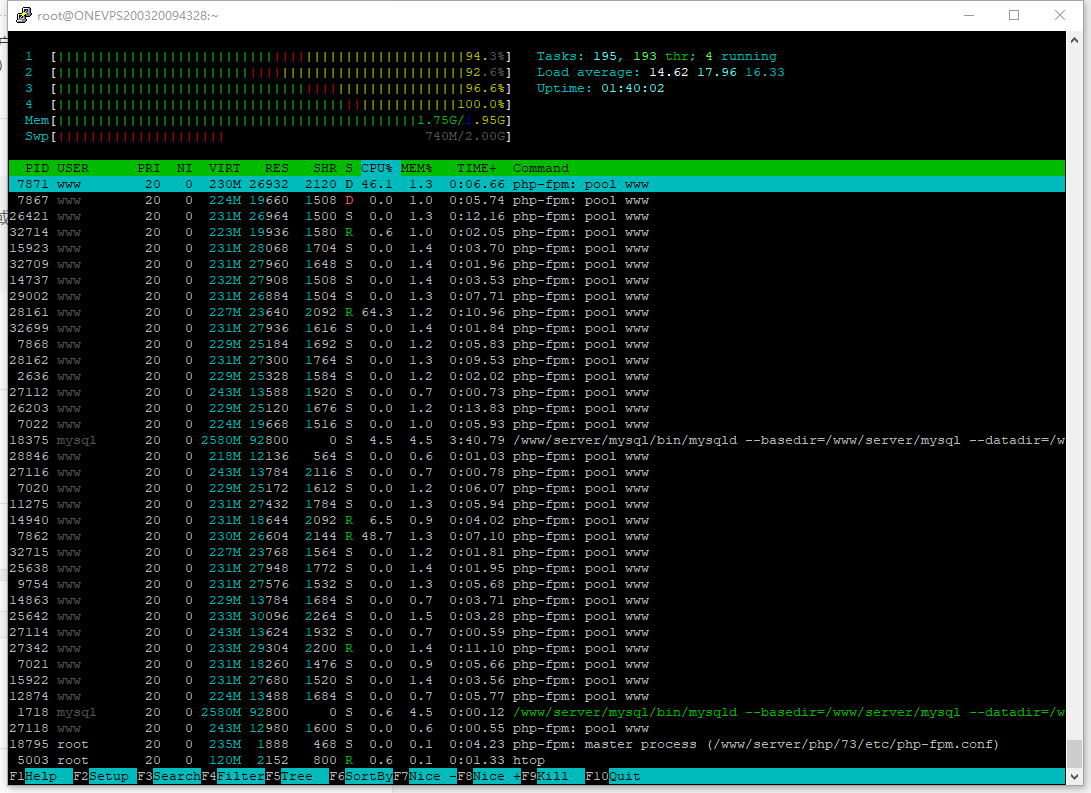Sort by PRI column header

pyautogui.click(x=149, y=168)
